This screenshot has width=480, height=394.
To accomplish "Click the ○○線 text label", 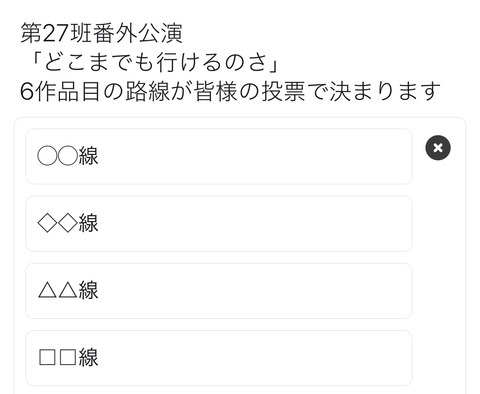I will [x=68, y=156].
